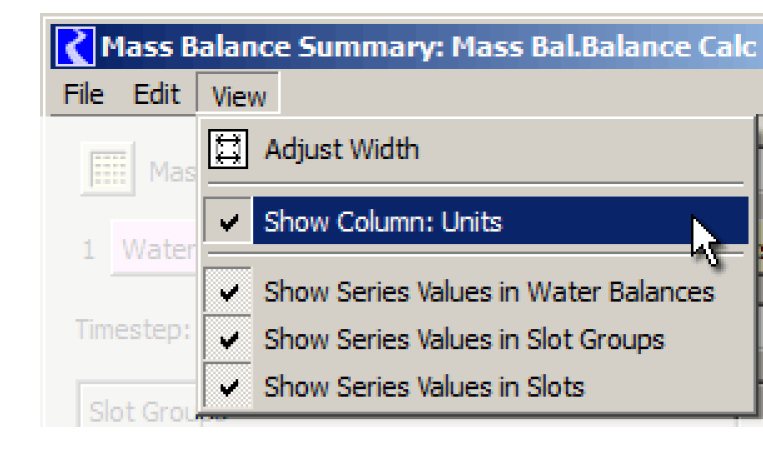Close the open View menu
Screen dimensions: 763x467
[x=238, y=96]
